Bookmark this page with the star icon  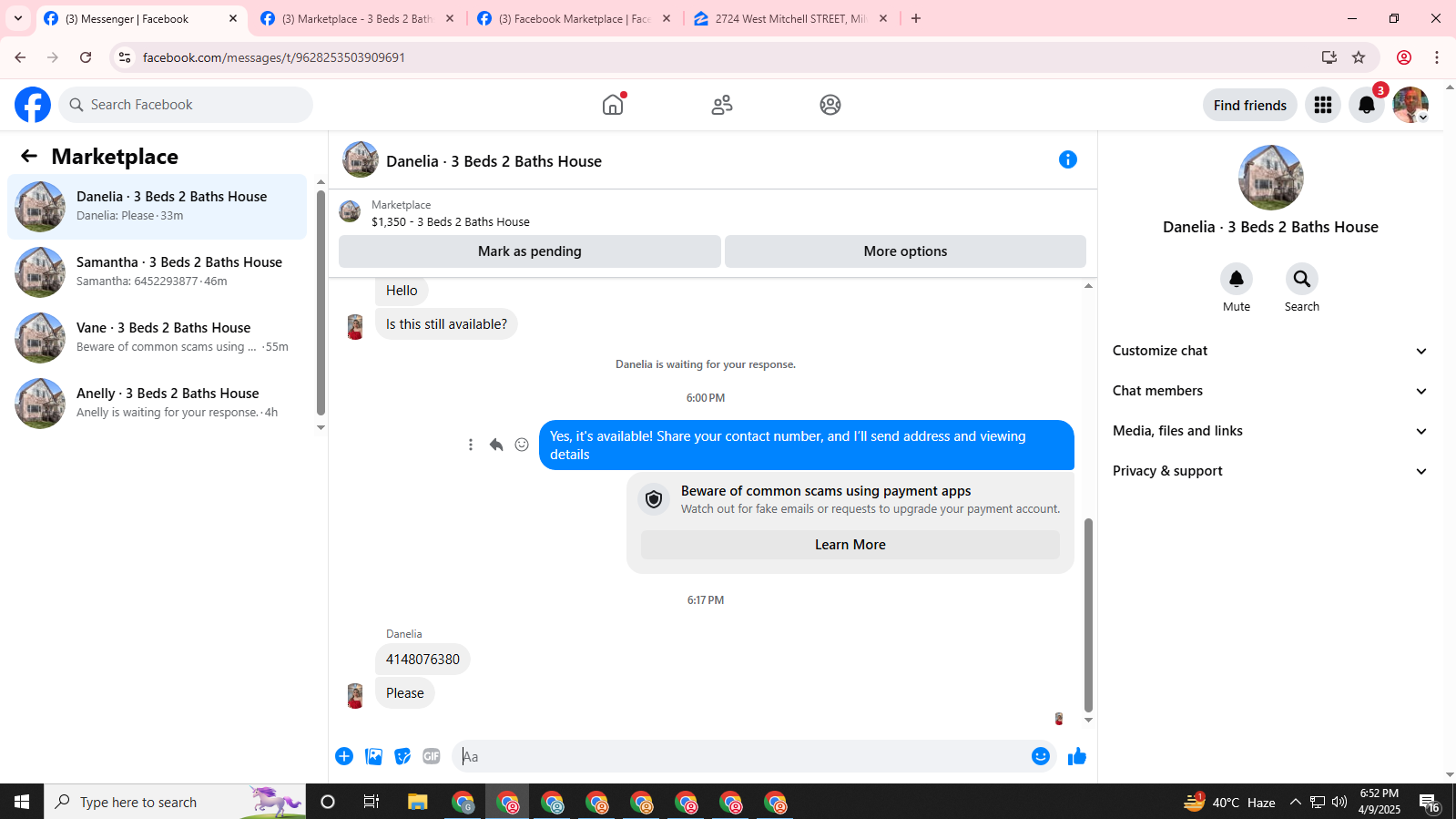point(1359,57)
